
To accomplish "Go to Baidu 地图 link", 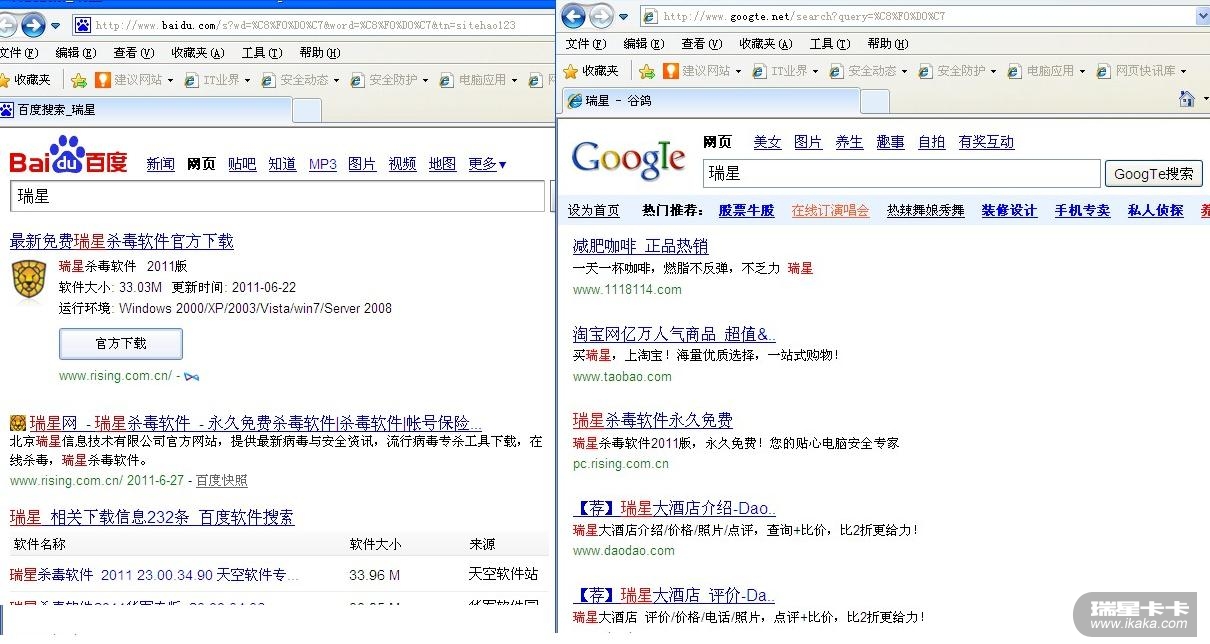I will 442,164.
